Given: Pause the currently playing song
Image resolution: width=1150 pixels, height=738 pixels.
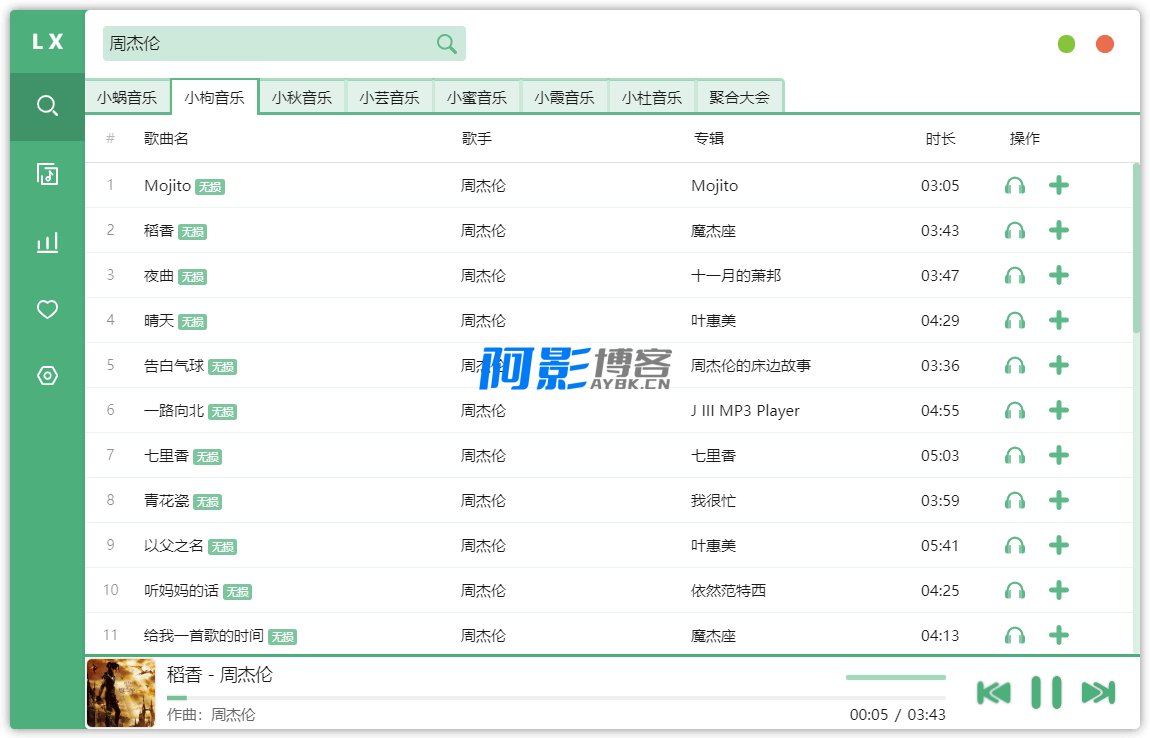Looking at the screenshot, I should pos(1046,692).
